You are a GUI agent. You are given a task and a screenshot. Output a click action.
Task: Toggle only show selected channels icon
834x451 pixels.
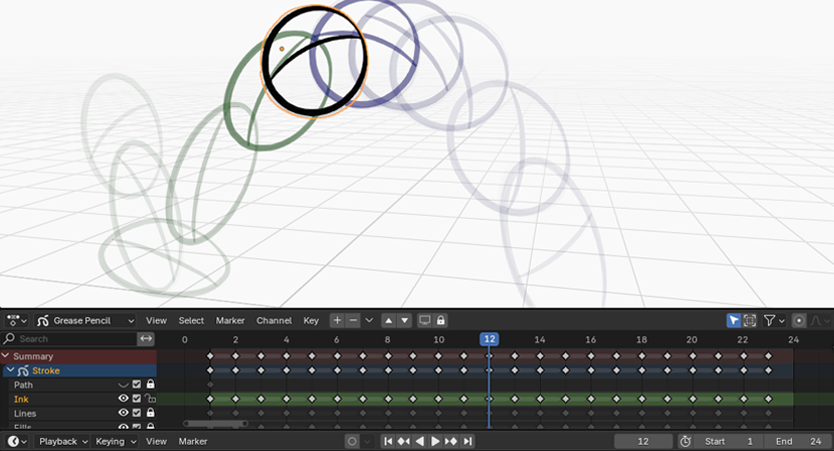(734, 321)
